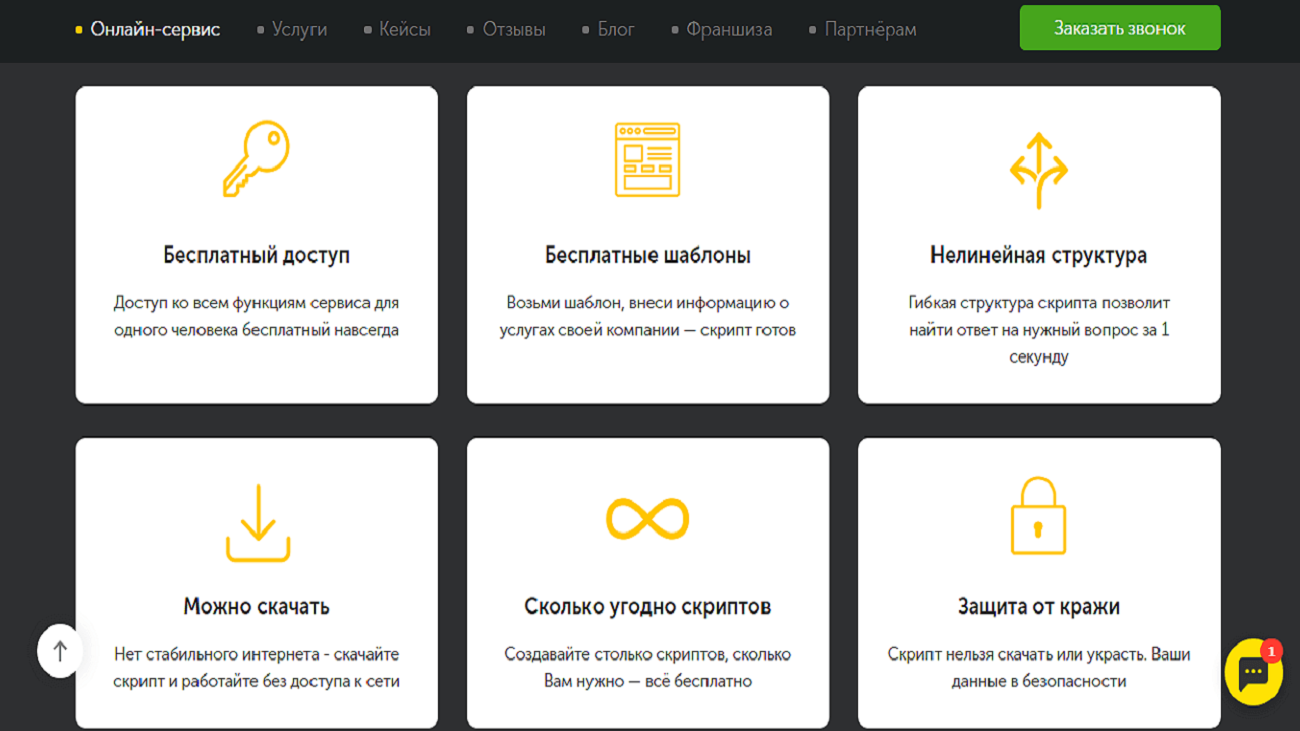Open the Блог link

[x=615, y=30]
